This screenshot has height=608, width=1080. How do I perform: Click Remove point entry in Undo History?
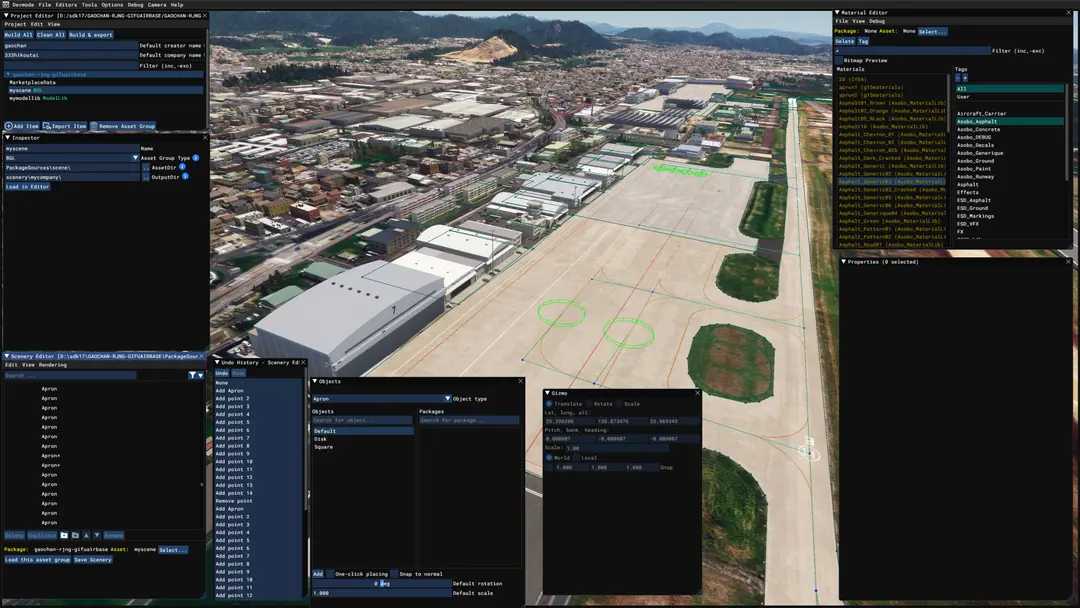pos(233,501)
